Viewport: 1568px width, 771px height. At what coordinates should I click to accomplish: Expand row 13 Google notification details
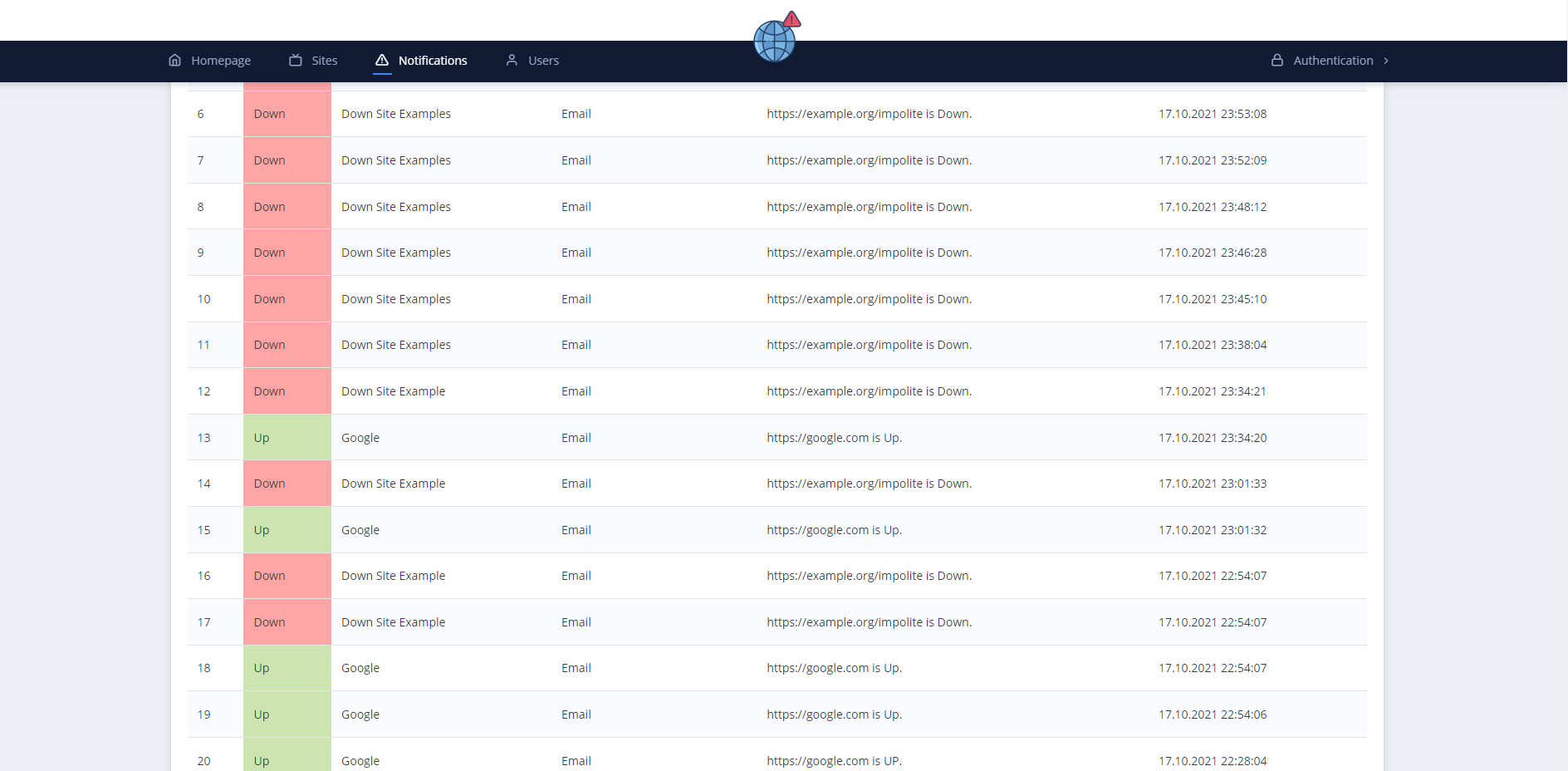360,437
